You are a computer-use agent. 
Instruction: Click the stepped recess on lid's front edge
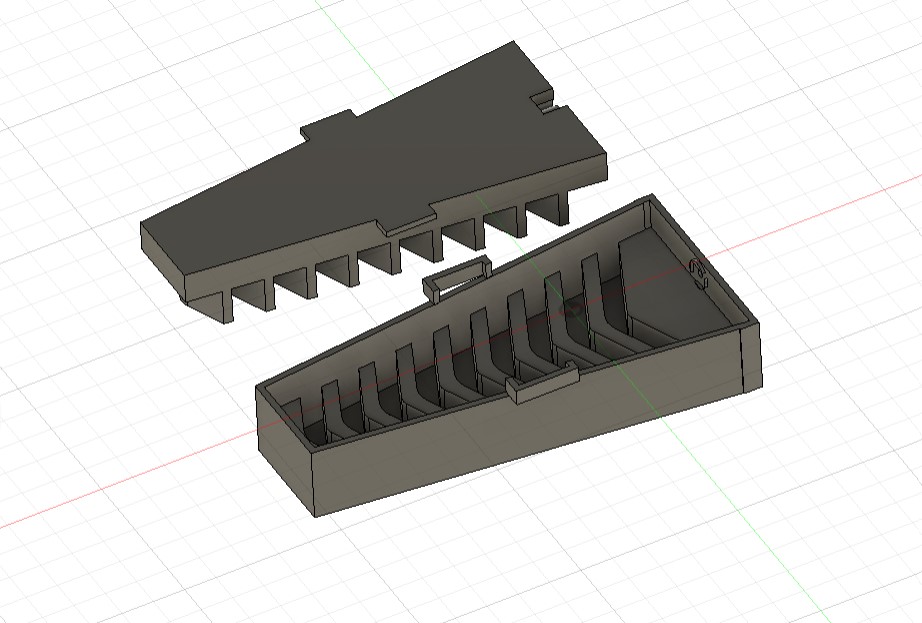pos(408,222)
